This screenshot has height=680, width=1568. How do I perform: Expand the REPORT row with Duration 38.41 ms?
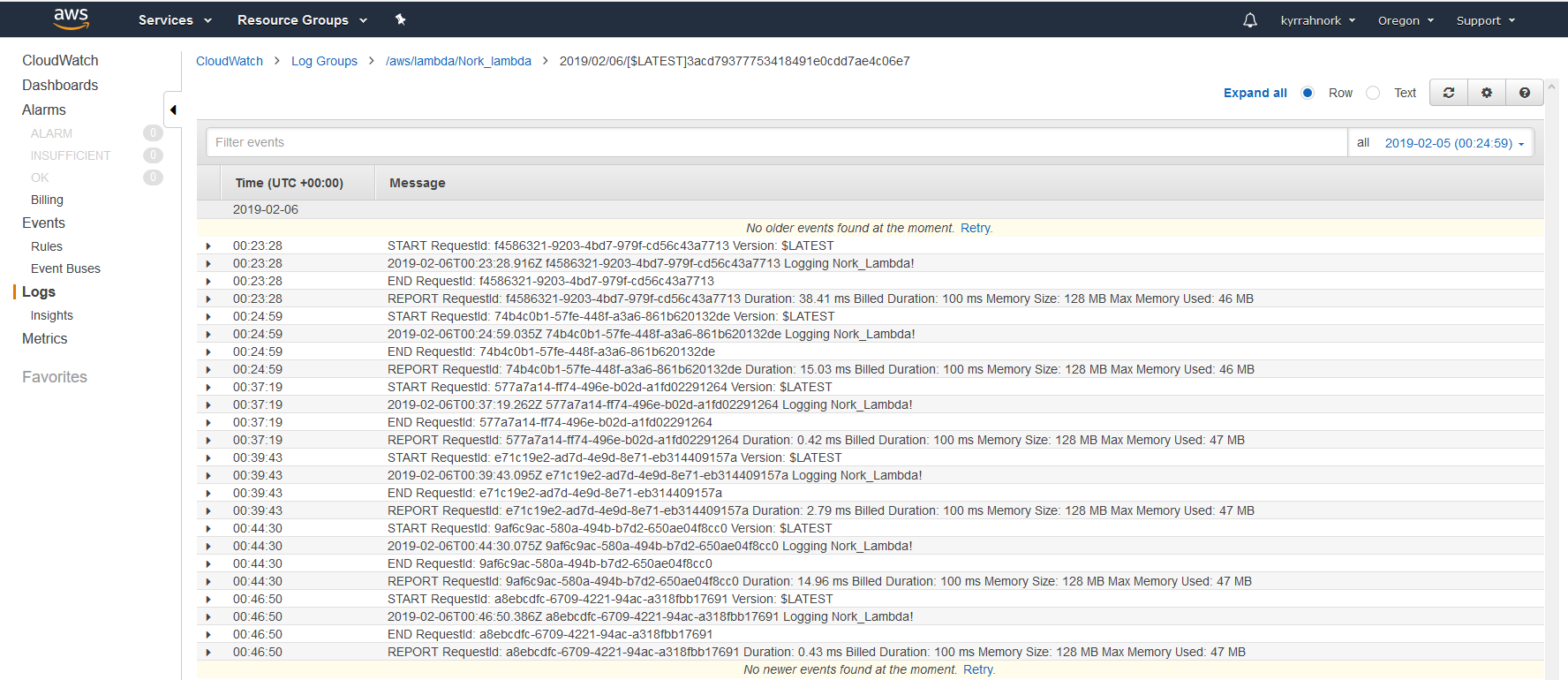coord(208,298)
